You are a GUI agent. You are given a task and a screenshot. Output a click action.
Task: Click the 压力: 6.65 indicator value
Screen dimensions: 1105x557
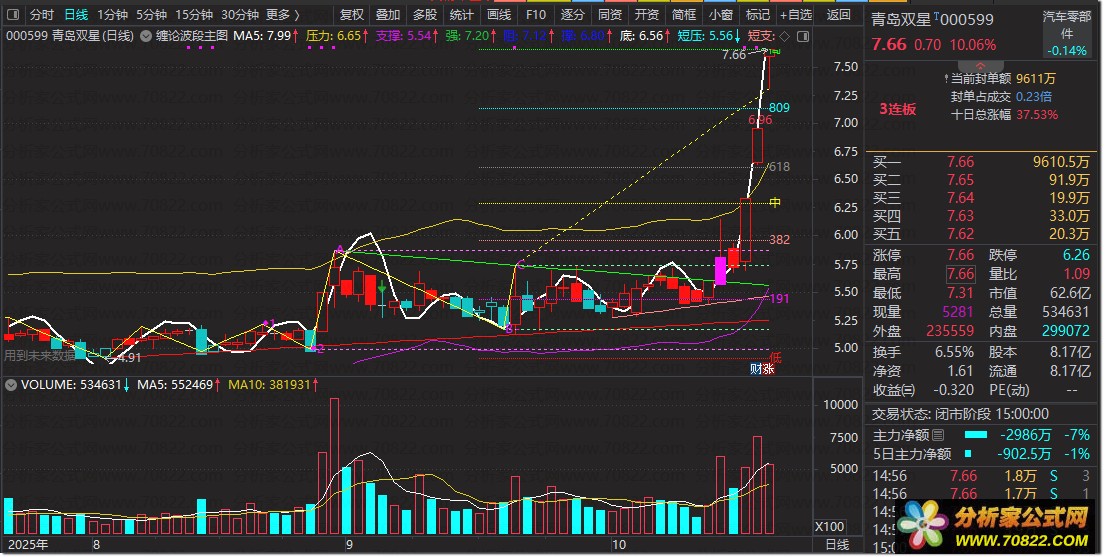click(337, 36)
